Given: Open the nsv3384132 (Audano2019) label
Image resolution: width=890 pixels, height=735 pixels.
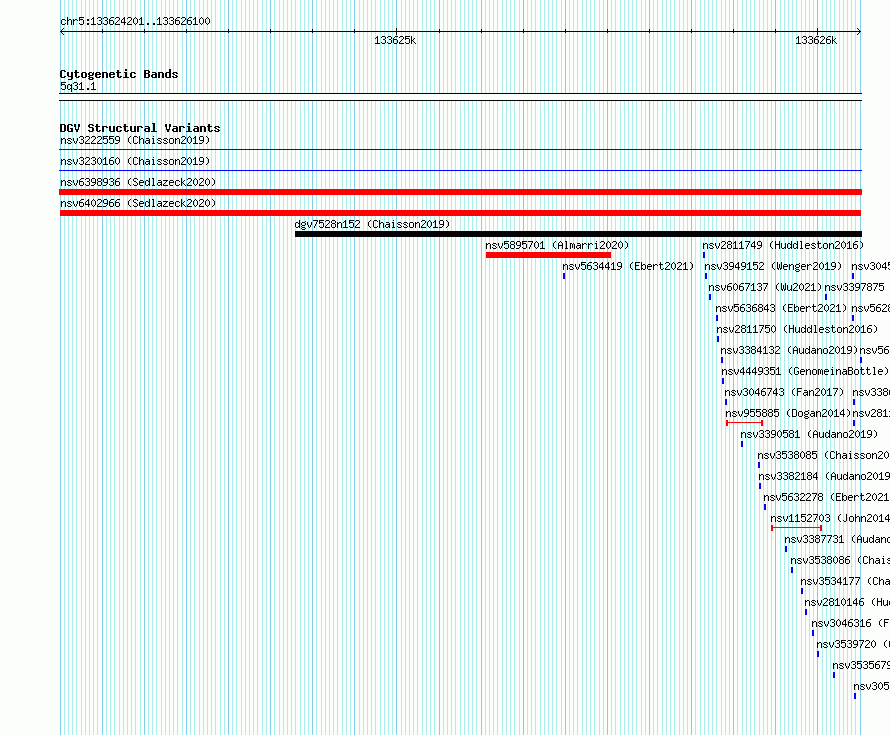Looking at the screenshot, I should tap(789, 350).
